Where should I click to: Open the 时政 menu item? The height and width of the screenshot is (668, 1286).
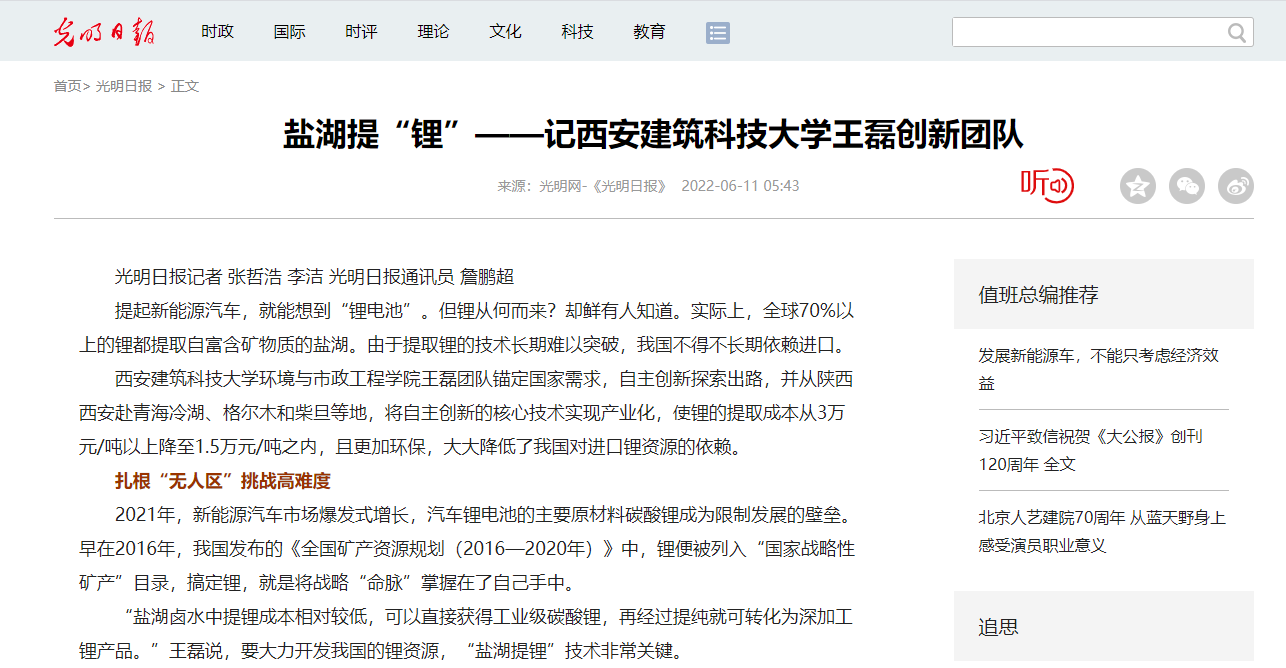click(217, 32)
